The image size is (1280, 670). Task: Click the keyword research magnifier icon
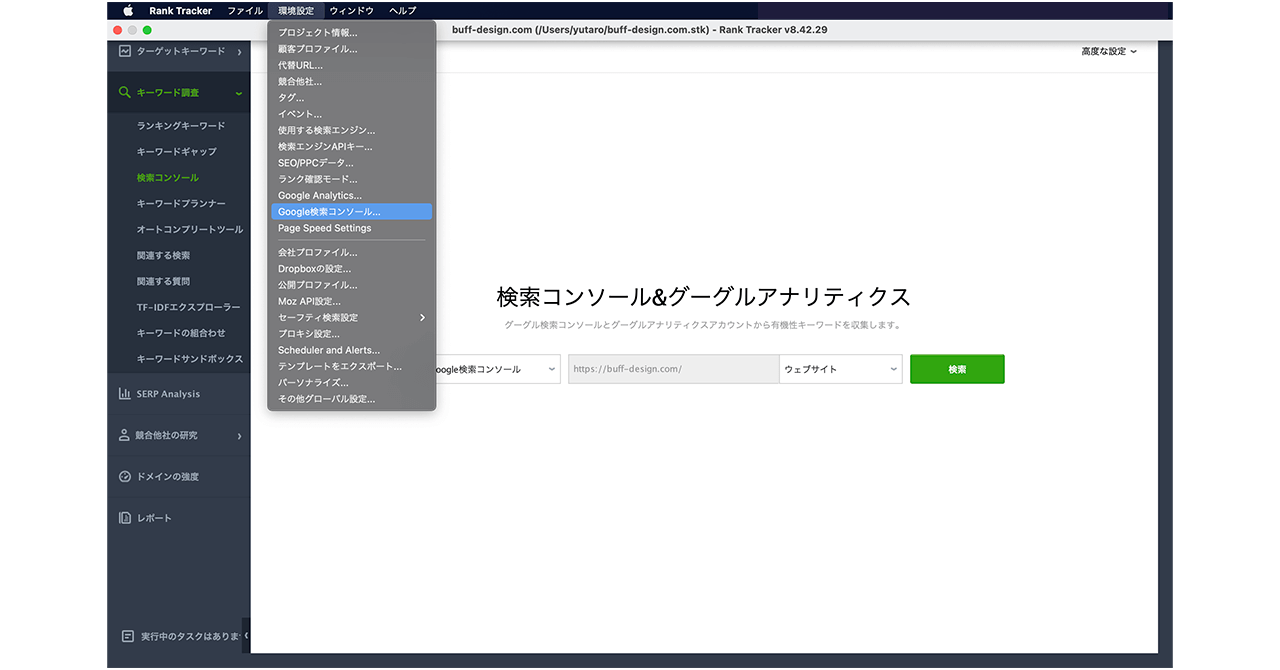(x=125, y=93)
